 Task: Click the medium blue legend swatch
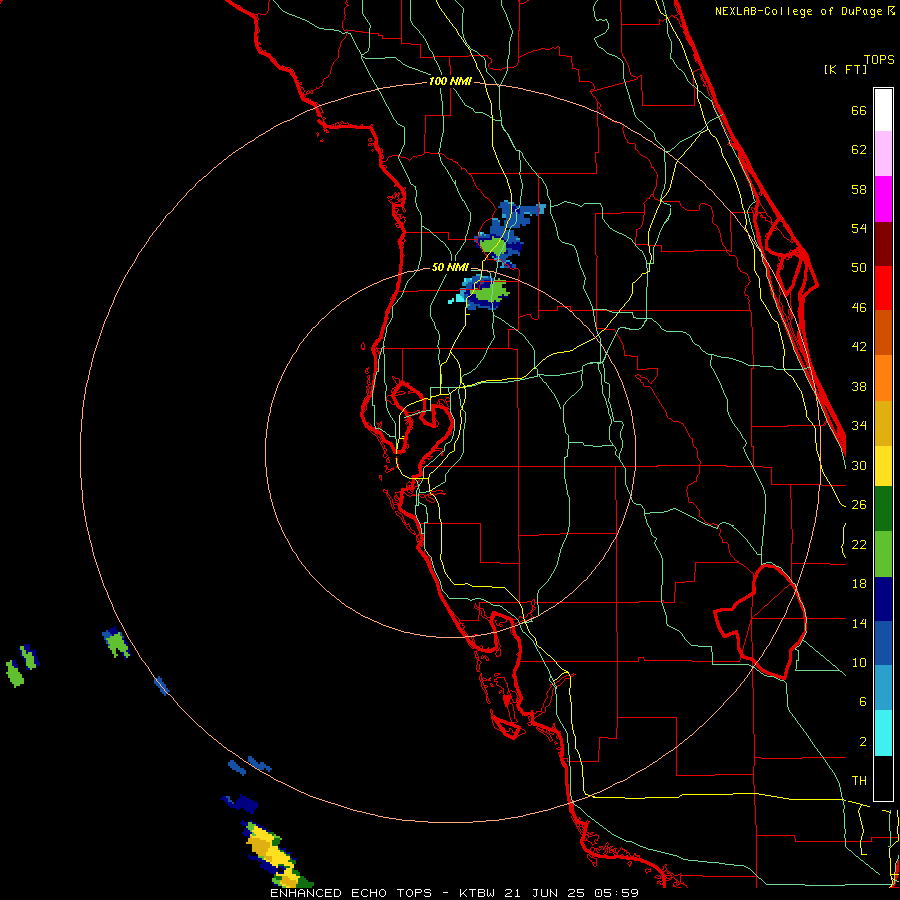coord(883,643)
